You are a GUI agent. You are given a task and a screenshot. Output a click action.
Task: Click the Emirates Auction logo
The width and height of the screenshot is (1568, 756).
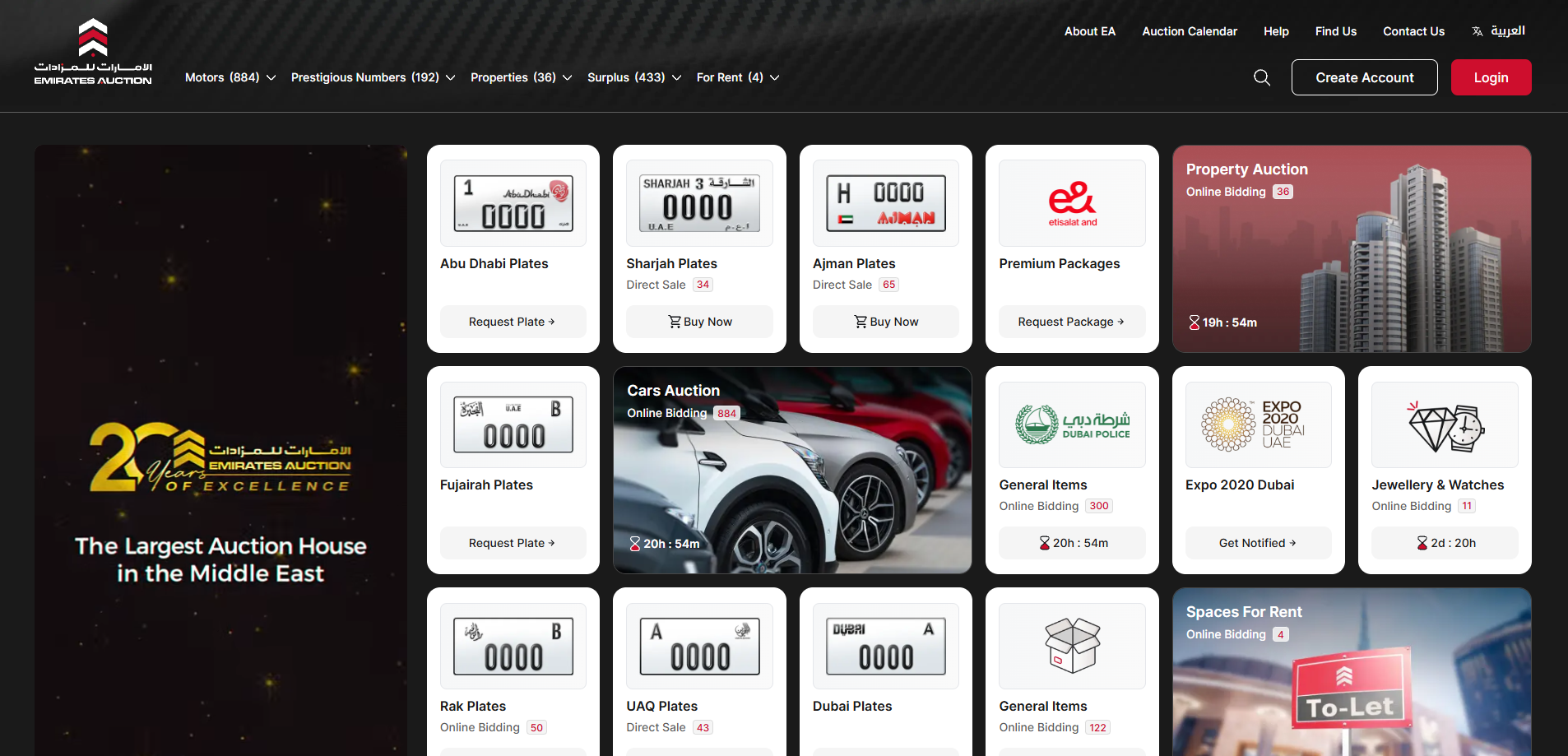click(x=93, y=52)
